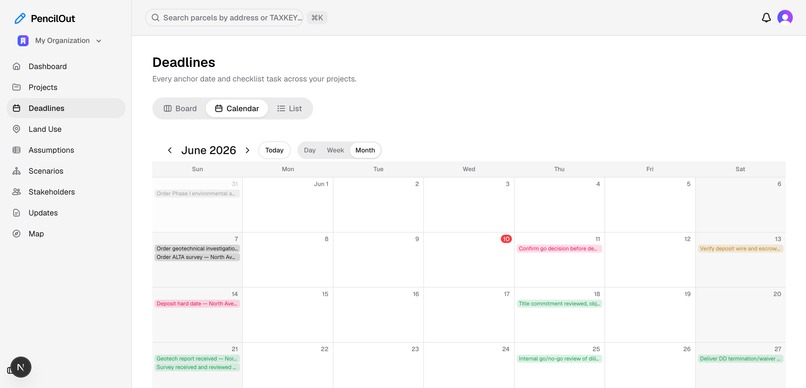806x388 pixels.
Task: Click the ⌘K shortcut badge
Action: 317,17
